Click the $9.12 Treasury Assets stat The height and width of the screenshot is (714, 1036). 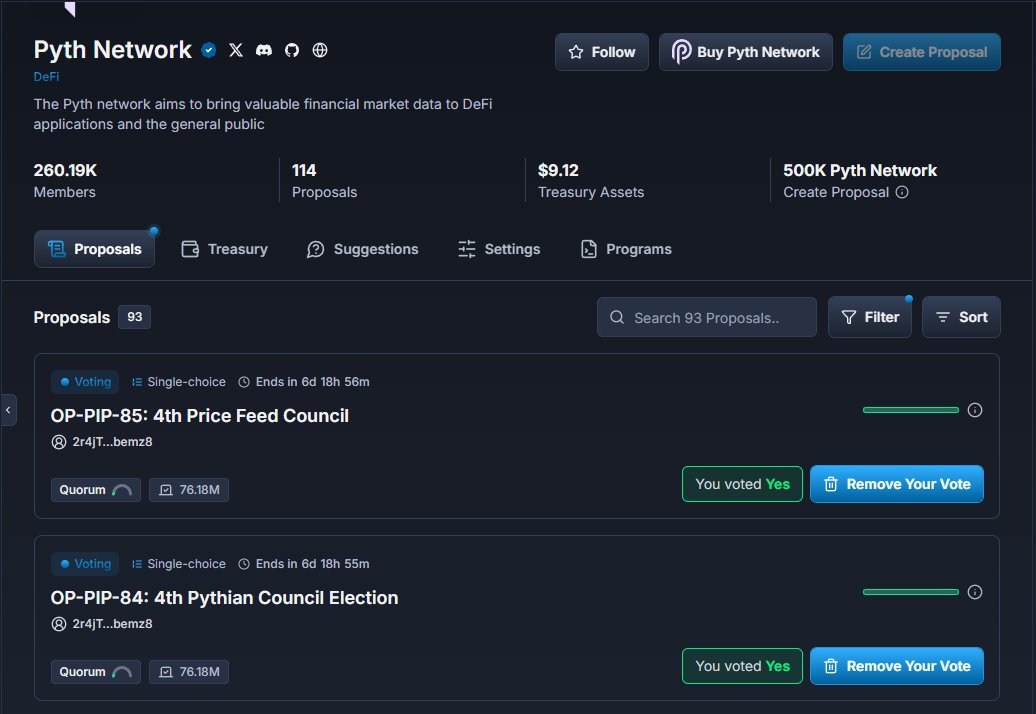pyautogui.click(x=591, y=180)
